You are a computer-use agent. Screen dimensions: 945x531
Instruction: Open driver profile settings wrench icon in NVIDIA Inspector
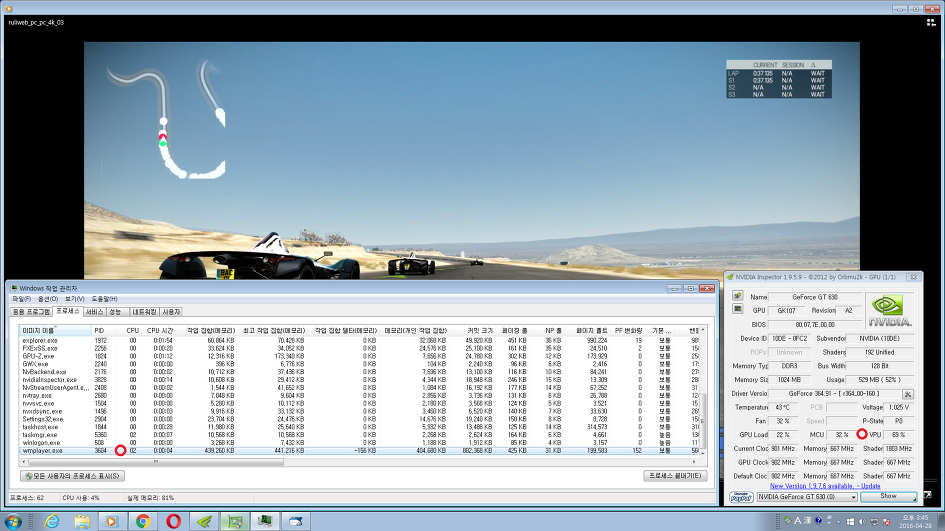click(x=908, y=394)
